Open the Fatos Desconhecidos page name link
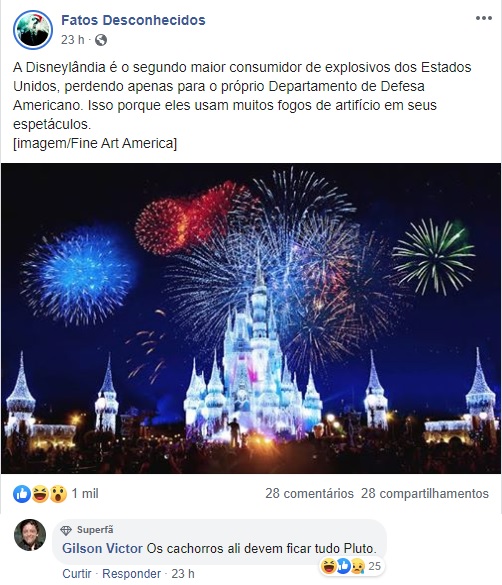Image resolution: width=502 pixels, height=585 pixels. point(133,20)
